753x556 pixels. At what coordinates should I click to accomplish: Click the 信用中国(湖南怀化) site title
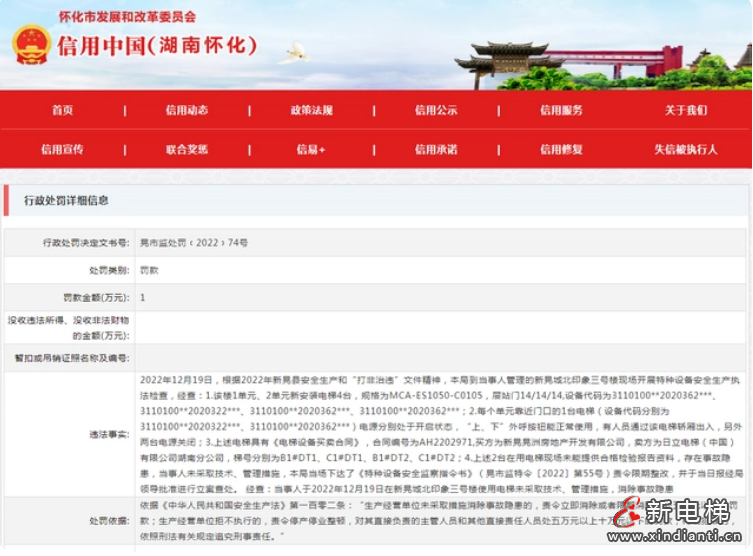click(157, 46)
